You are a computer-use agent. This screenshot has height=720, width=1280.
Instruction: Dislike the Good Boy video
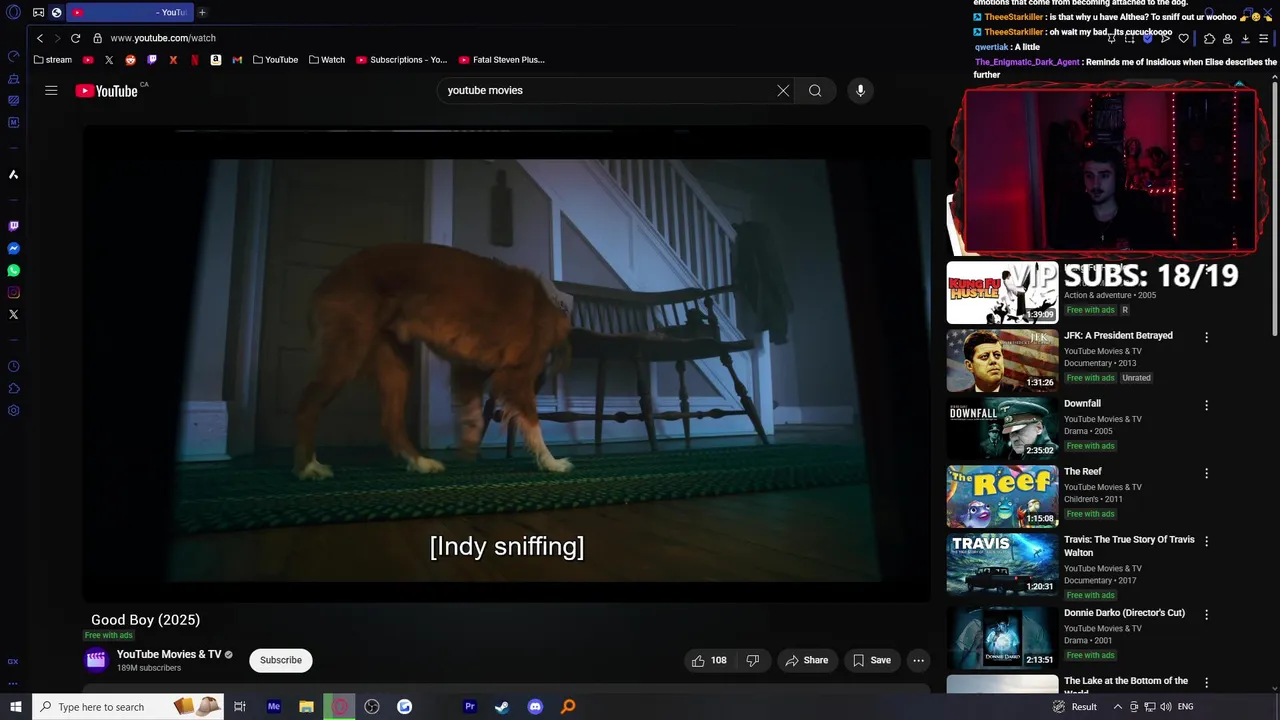coord(753,660)
